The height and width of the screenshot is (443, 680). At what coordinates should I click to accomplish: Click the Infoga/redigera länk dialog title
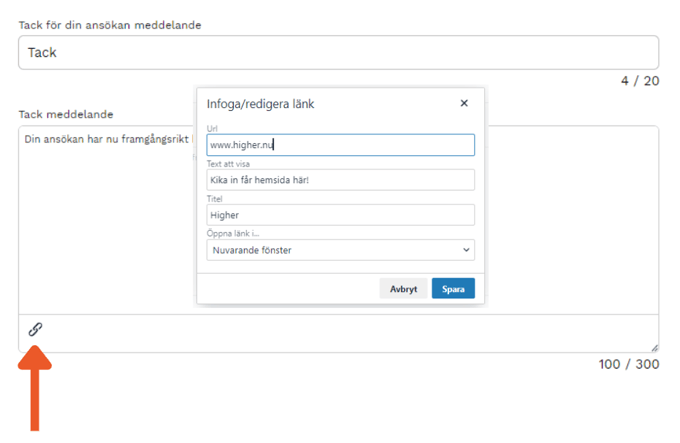coord(262,104)
